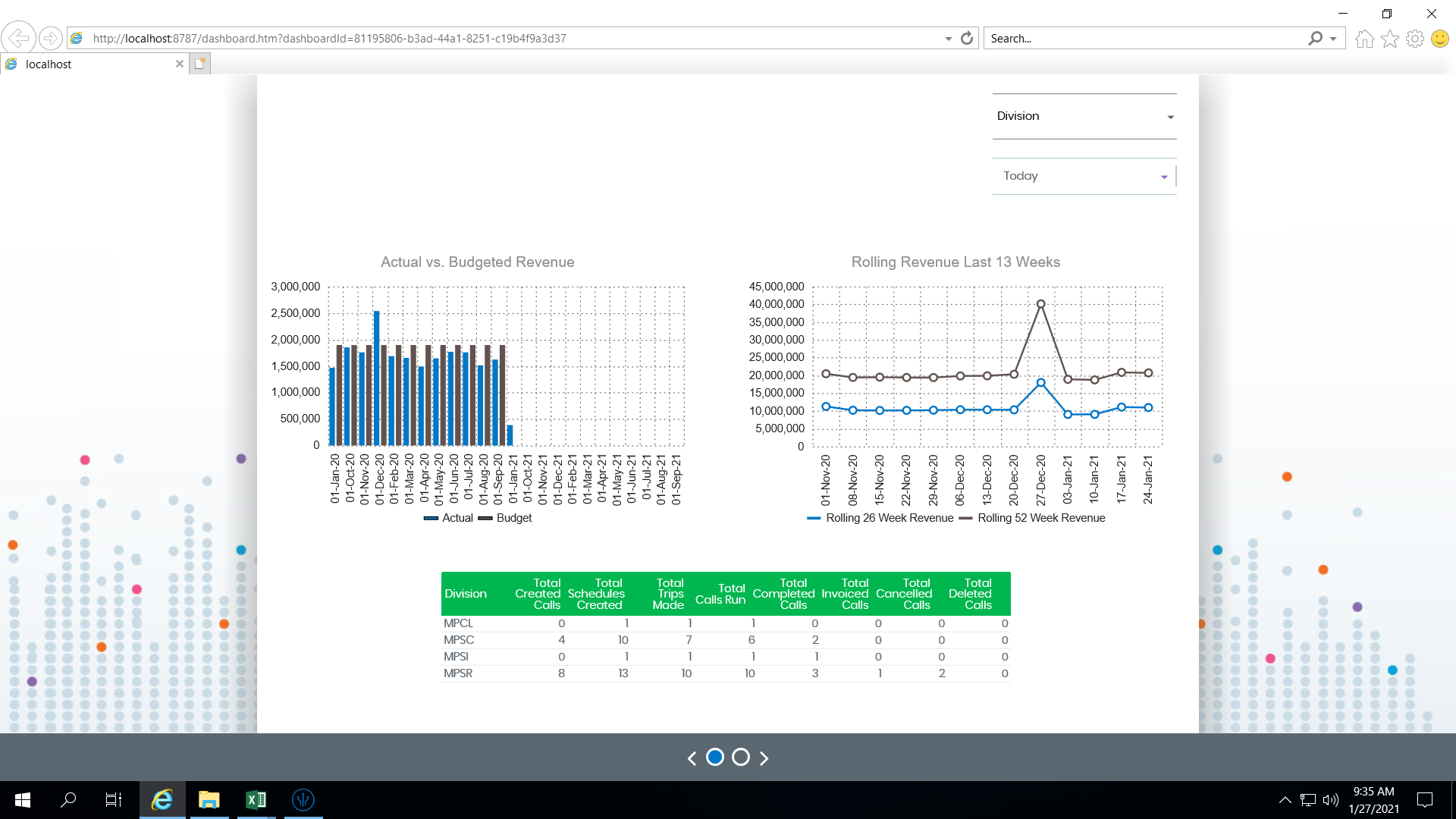Open Excel from the taskbar
Image resolution: width=1456 pixels, height=819 pixels.
tap(256, 799)
